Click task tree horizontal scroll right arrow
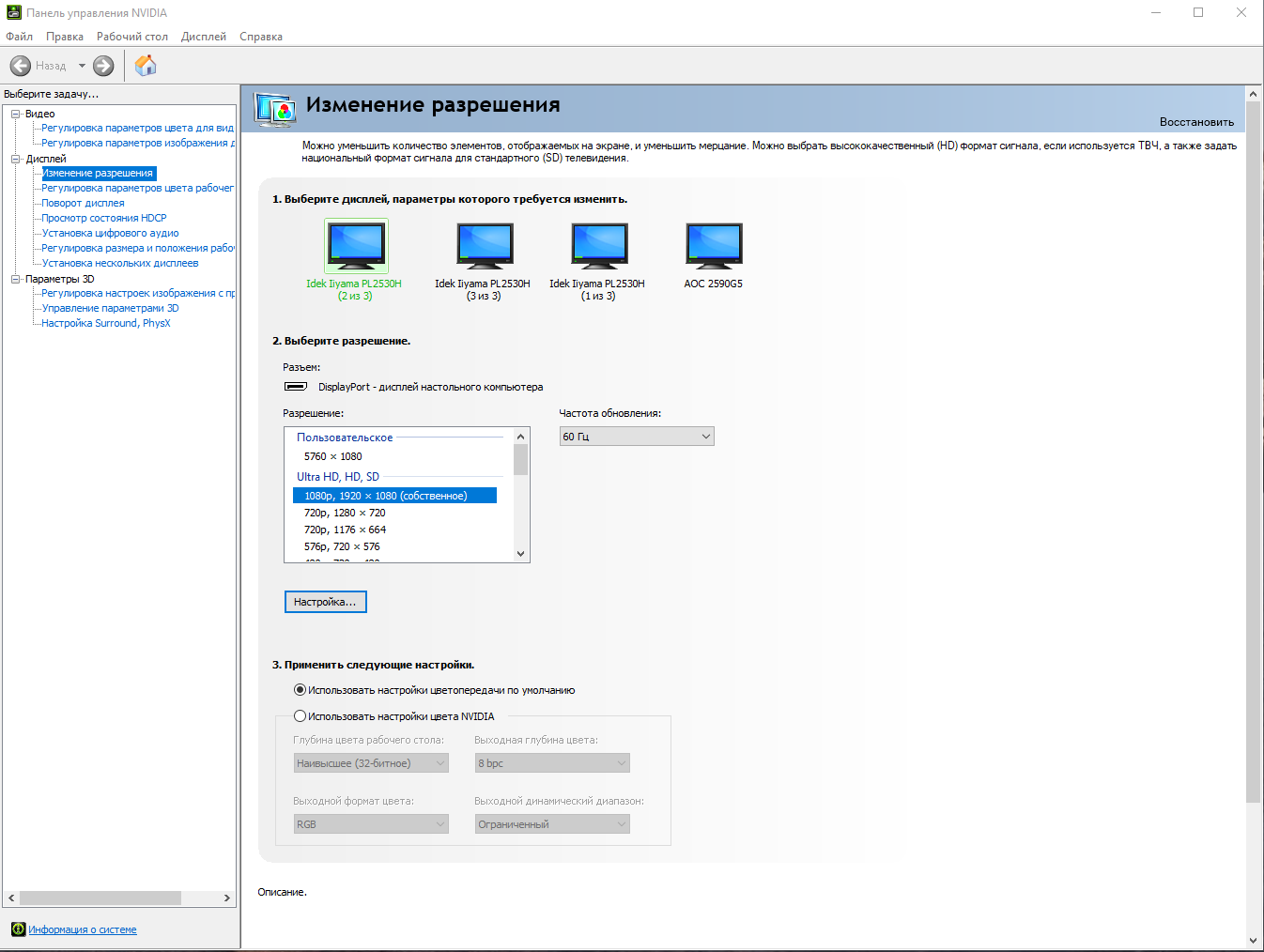The image size is (1264, 952). click(226, 898)
